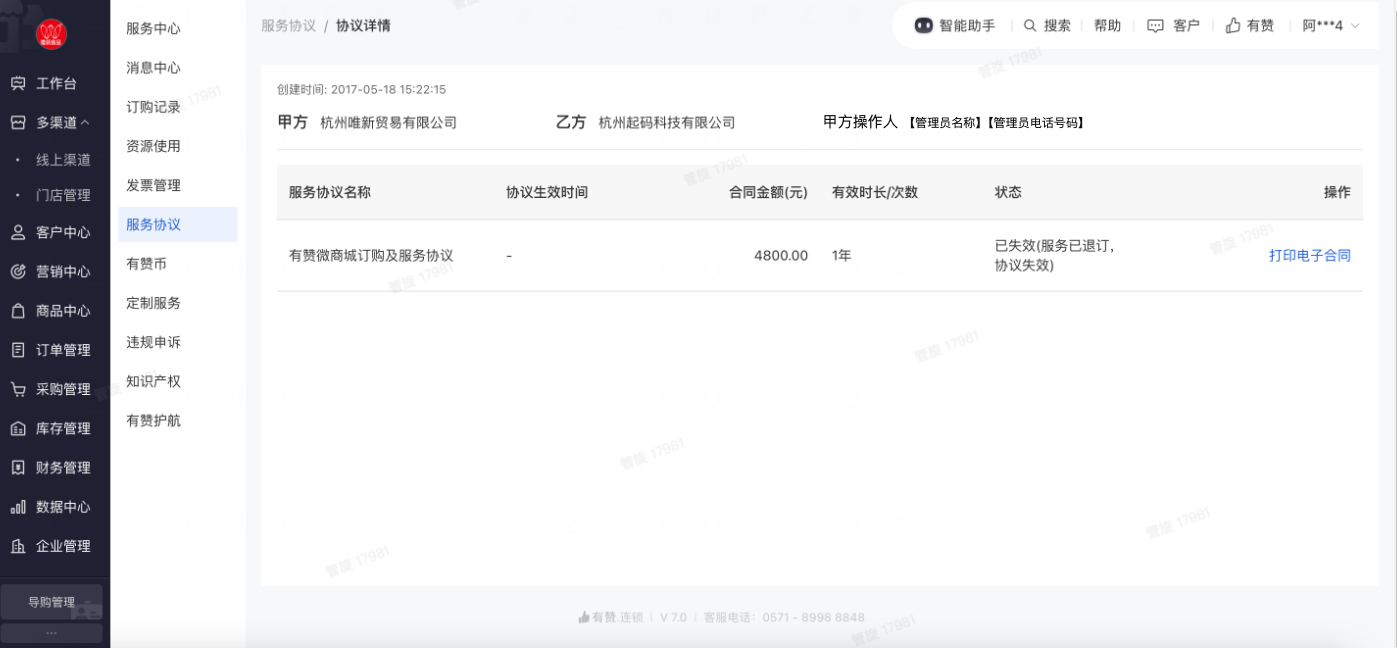Collapse the 多渠道 menu group

click(x=63, y=123)
